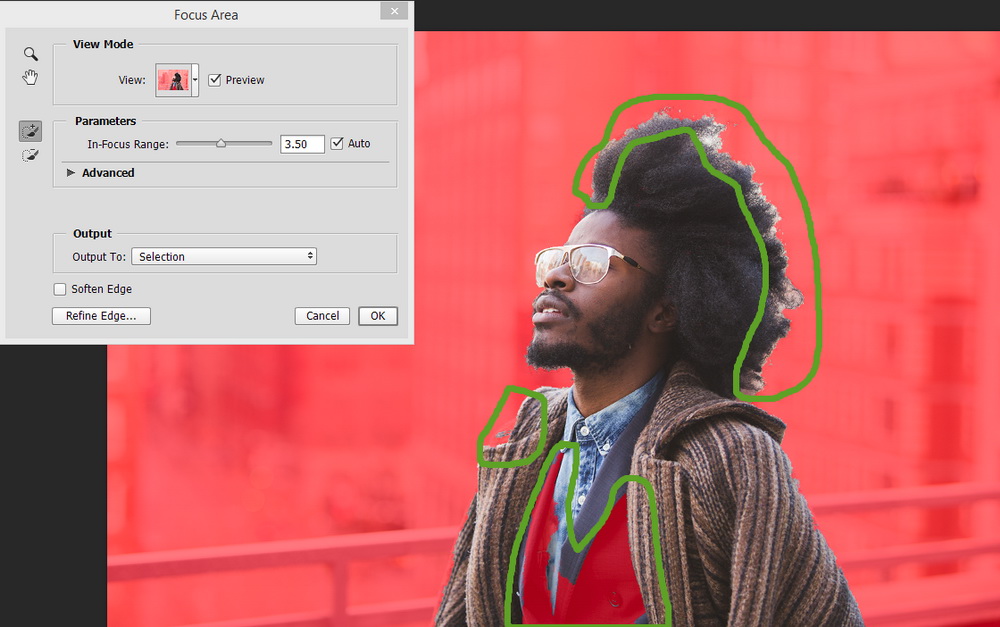Uncheck the Auto in-focus range checkbox
The width and height of the screenshot is (1000, 627).
tap(337, 144)
